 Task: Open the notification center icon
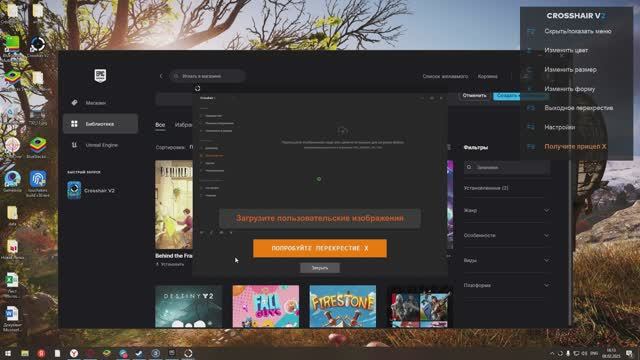(630, 353)
